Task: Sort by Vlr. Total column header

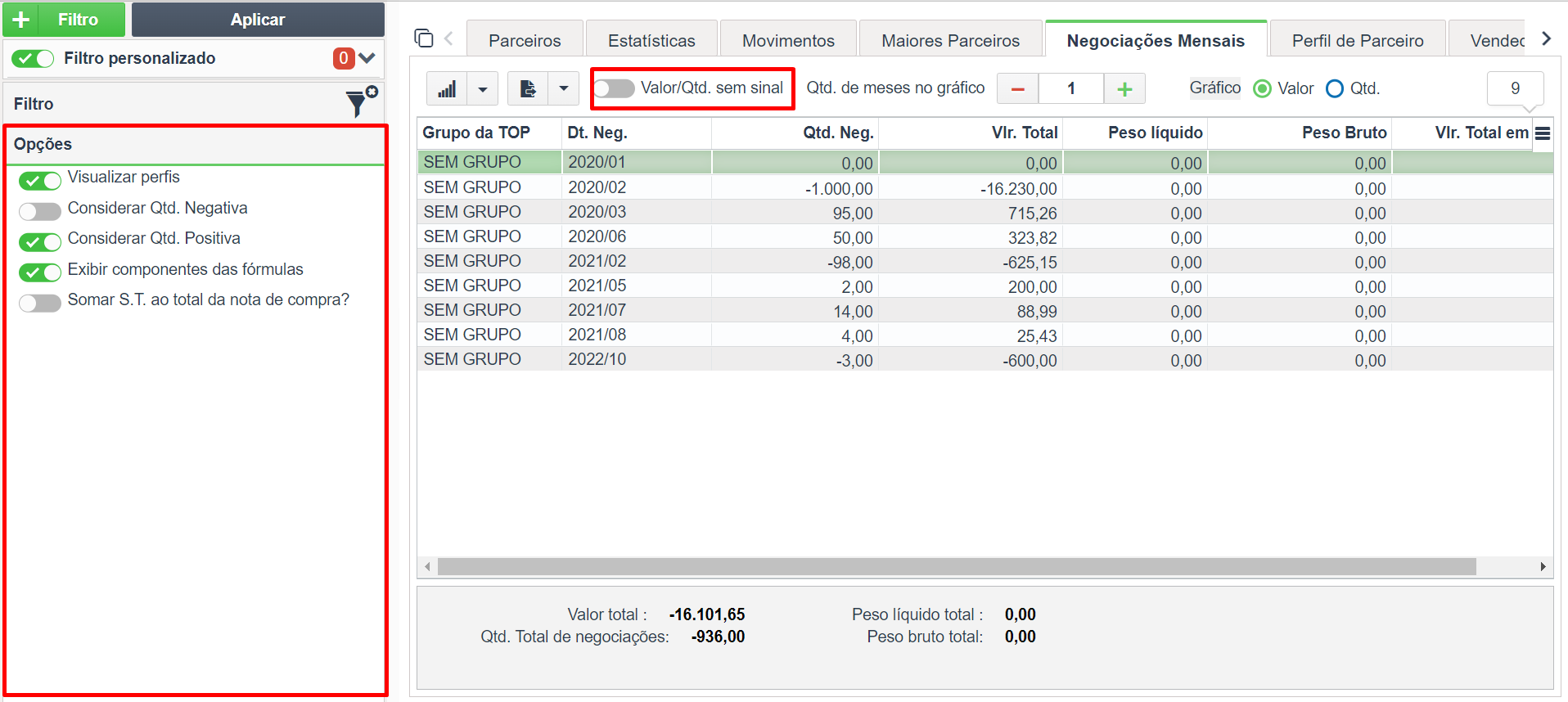Action: [971, 133]
